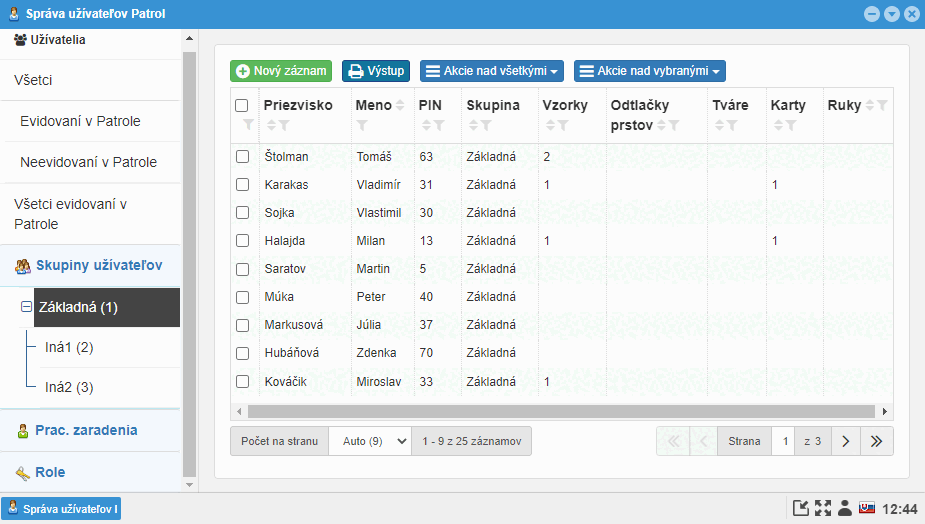Click the Slovak flag language icon
The height and width of the screenshot is (524, 925).
coord(867,507)
